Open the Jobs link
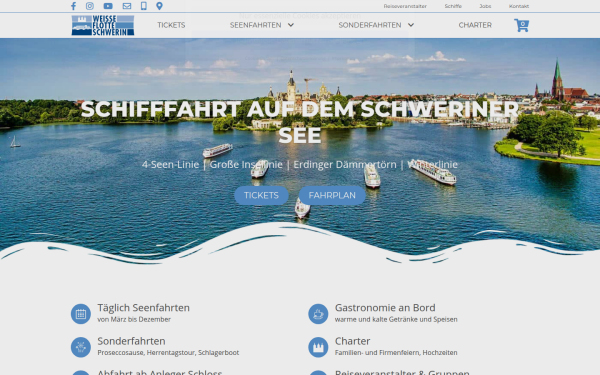The width and height of the screenshot is (600, 375). click(x=485, y=6)
